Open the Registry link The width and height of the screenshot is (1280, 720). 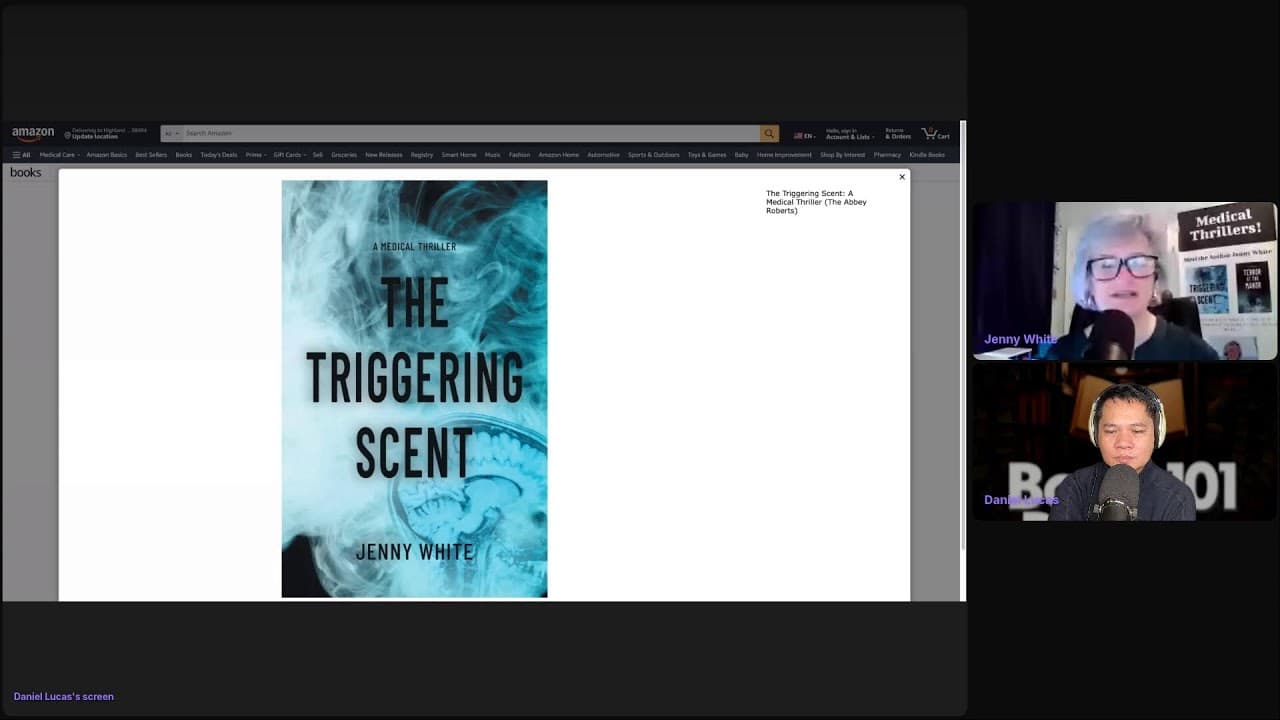click(x=422, y=155)
